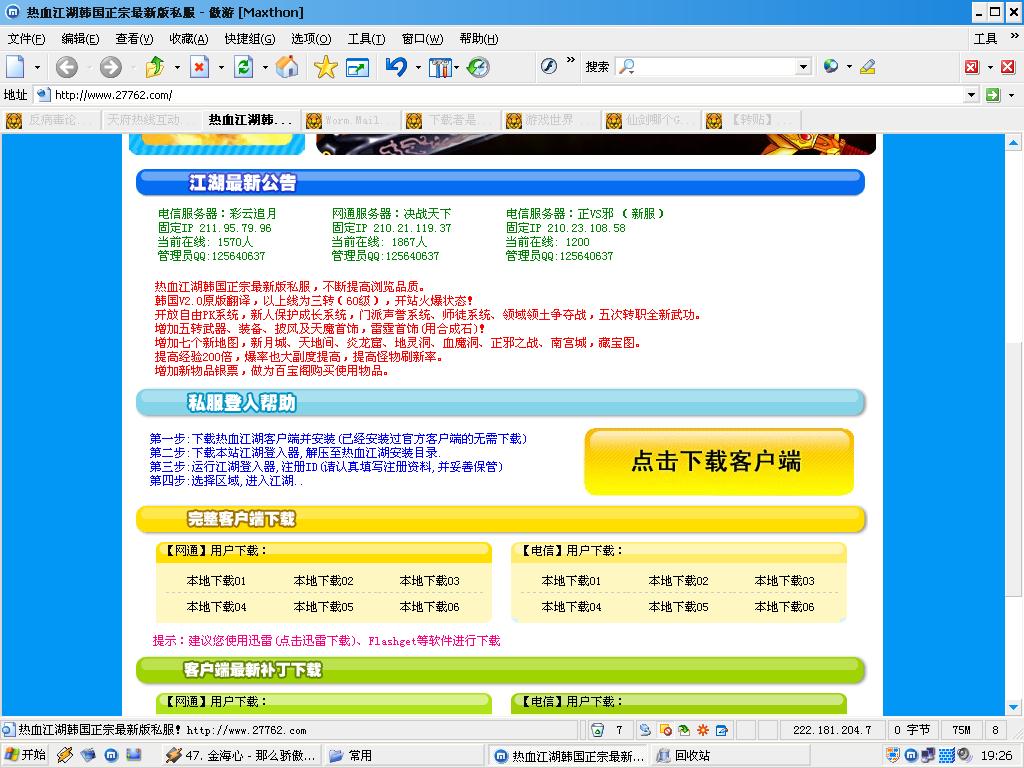Click 电信 本地下载04 link
This screenshot has height=768, width=1024.
571,607
